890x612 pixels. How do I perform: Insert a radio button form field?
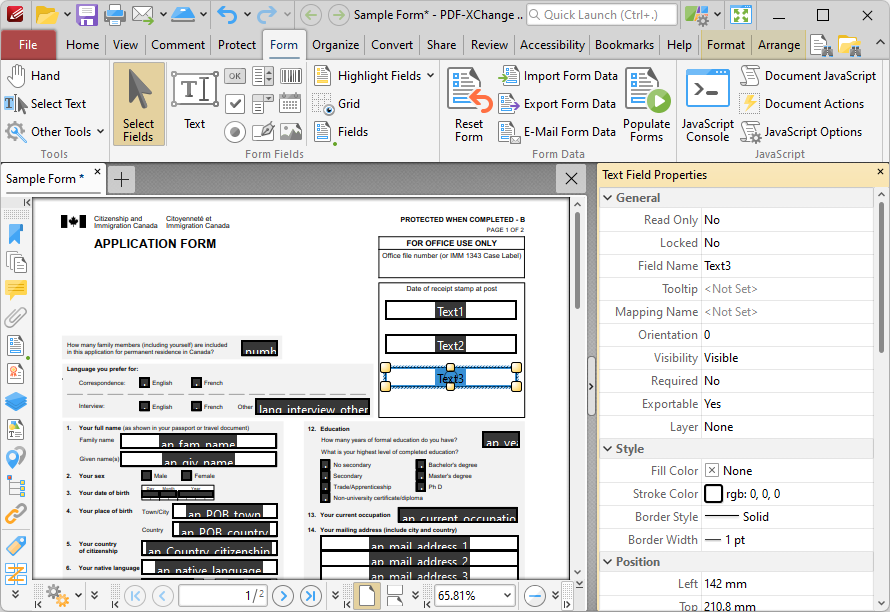point(235,132)
